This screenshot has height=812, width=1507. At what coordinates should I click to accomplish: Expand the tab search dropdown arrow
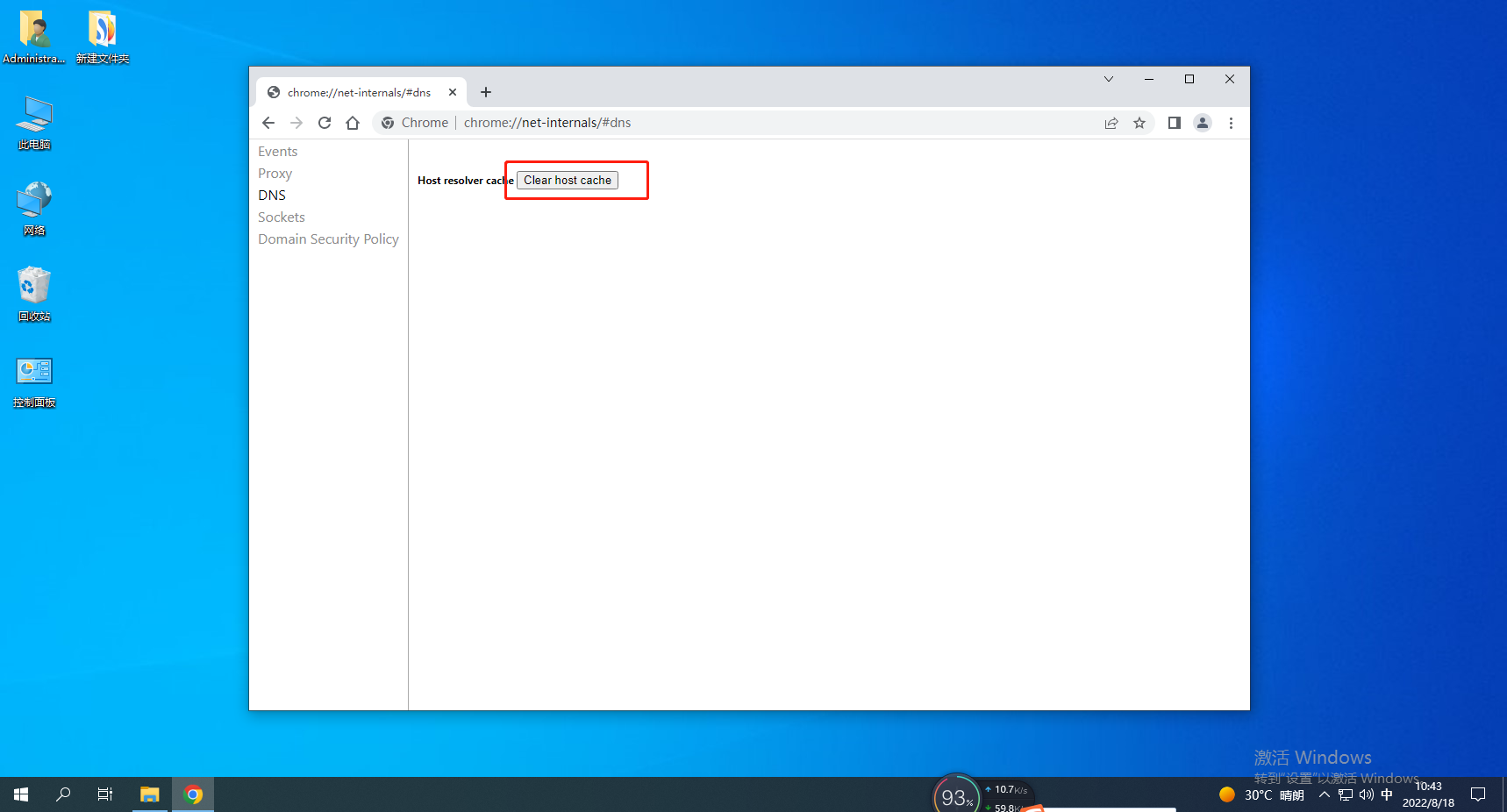tap(1109, 79)
